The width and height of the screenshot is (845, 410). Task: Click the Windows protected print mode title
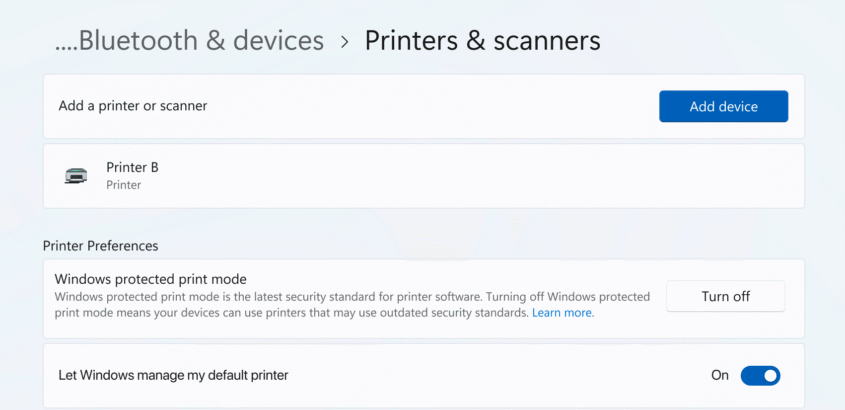150,279
